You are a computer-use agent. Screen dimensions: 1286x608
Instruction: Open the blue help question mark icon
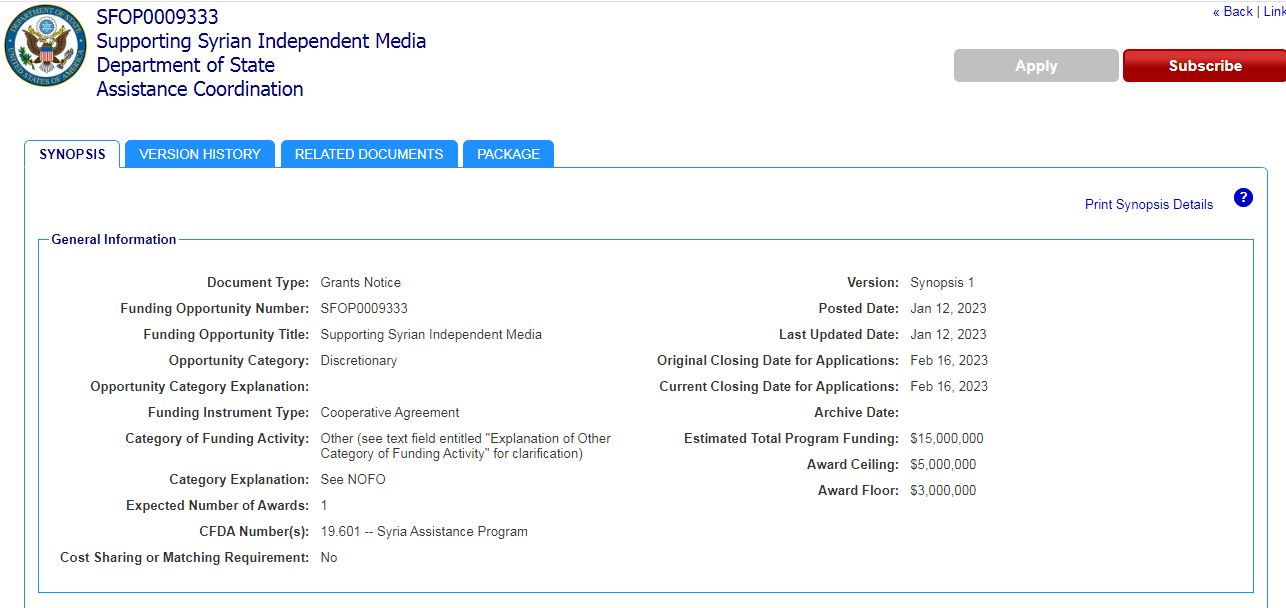1243,197
